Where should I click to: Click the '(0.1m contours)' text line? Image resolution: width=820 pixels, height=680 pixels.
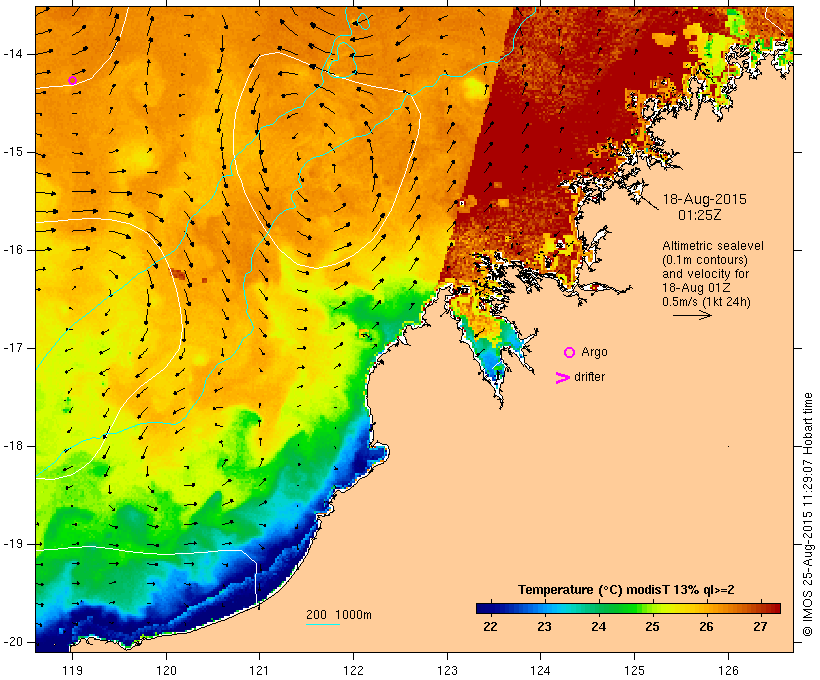pyautogui.click(x=705, y=260)
